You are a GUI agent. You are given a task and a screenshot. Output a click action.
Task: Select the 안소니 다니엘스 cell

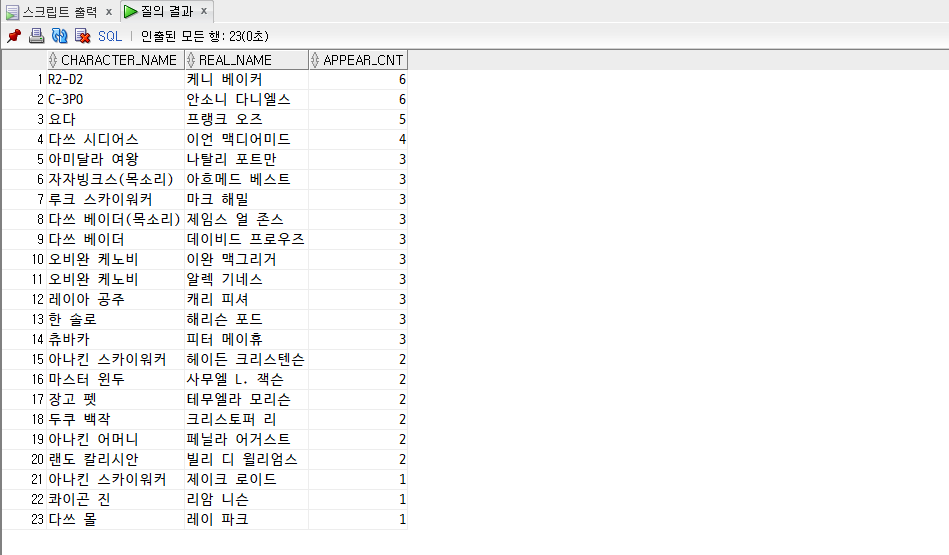point(246,99)
